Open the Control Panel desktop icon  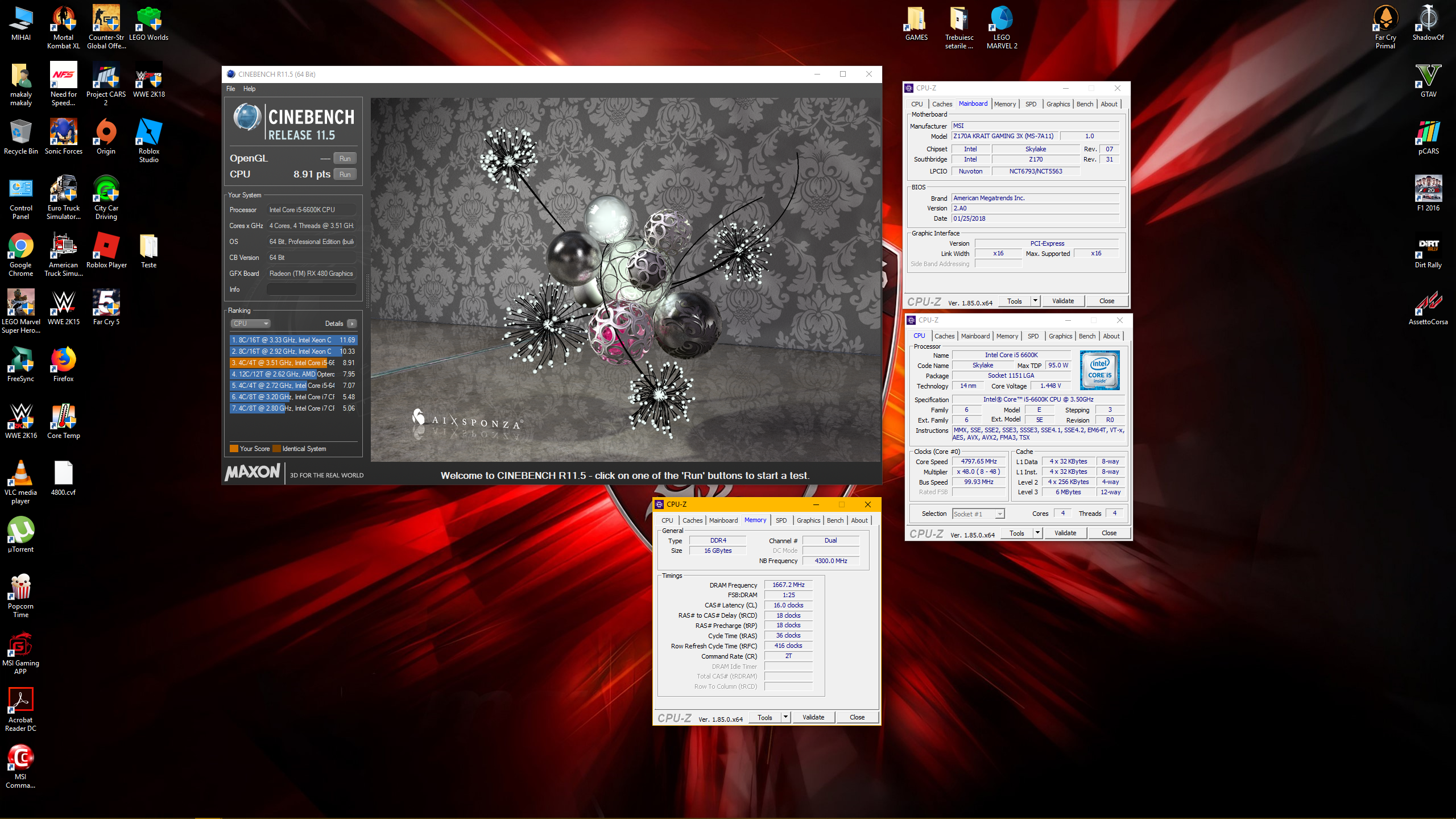(20, 197)
